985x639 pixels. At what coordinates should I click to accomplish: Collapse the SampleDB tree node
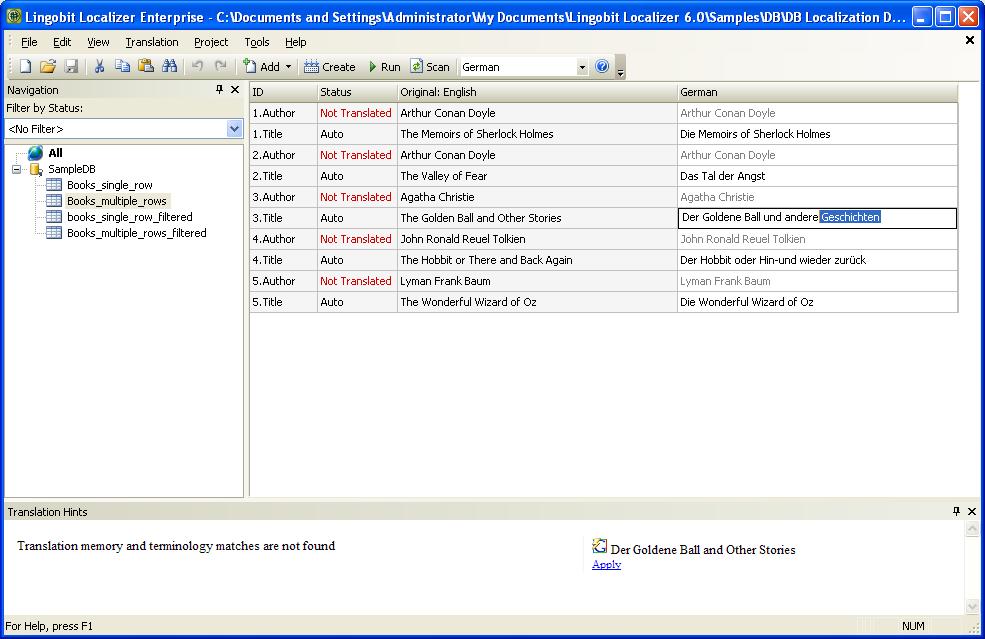point(17,169)
